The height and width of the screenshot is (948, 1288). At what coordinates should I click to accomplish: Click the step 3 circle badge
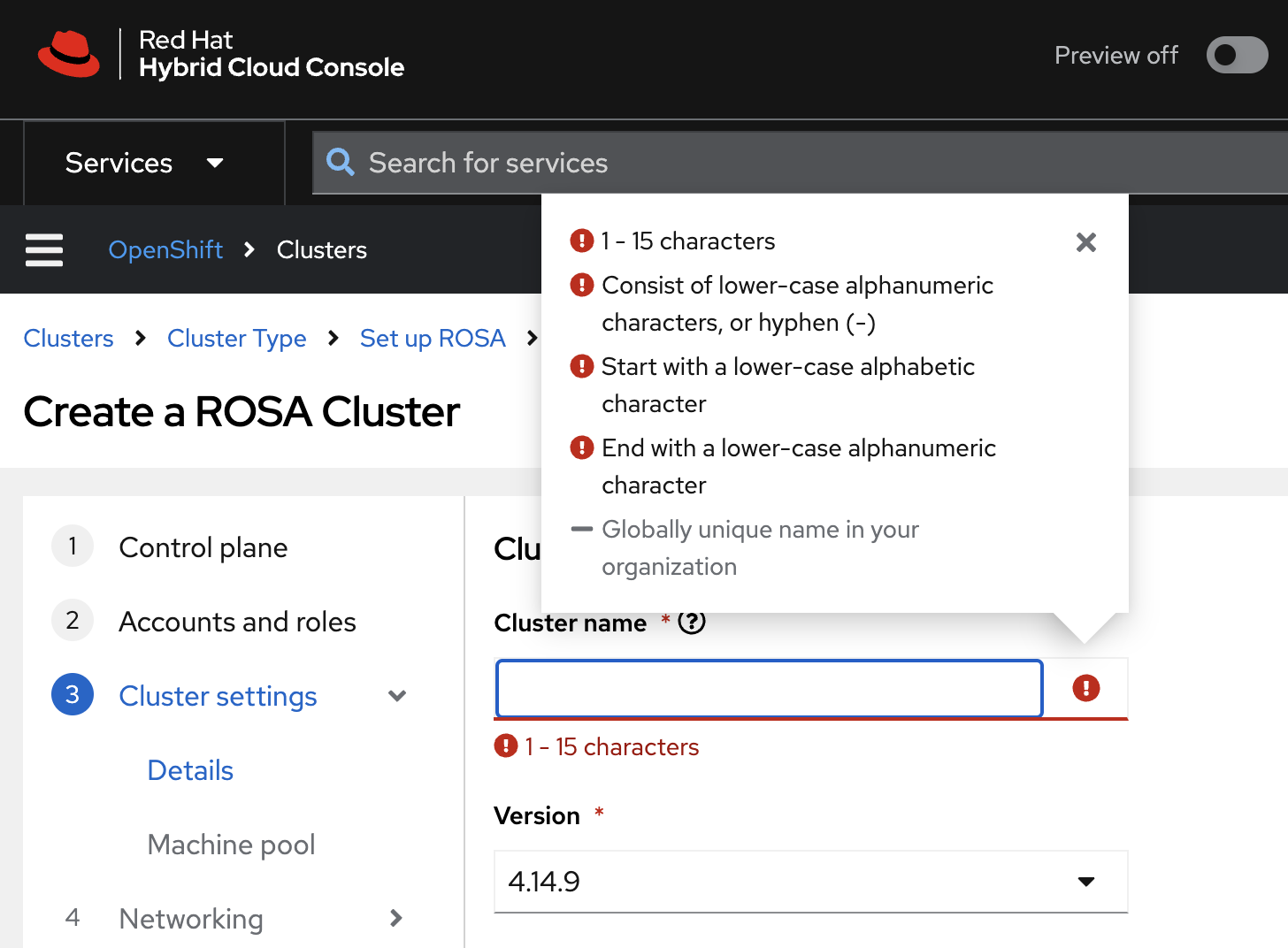tap(73, 696)
